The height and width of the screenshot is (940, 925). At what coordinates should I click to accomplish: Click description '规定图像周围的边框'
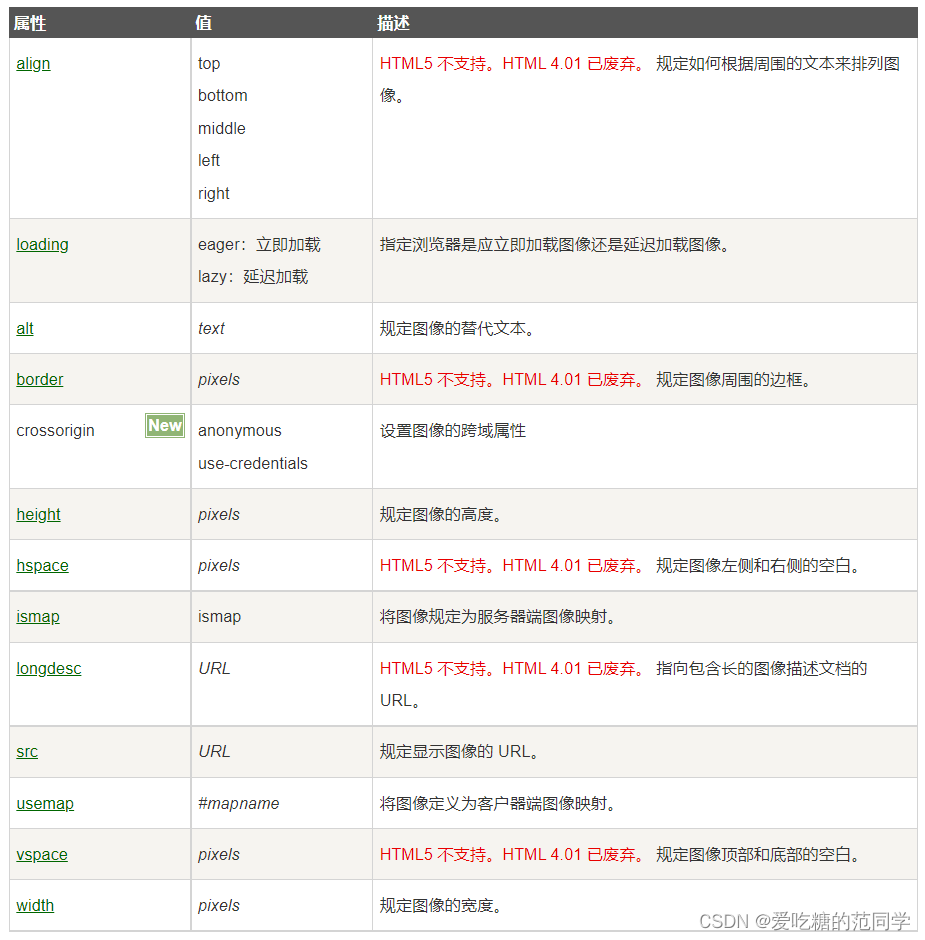732,379
